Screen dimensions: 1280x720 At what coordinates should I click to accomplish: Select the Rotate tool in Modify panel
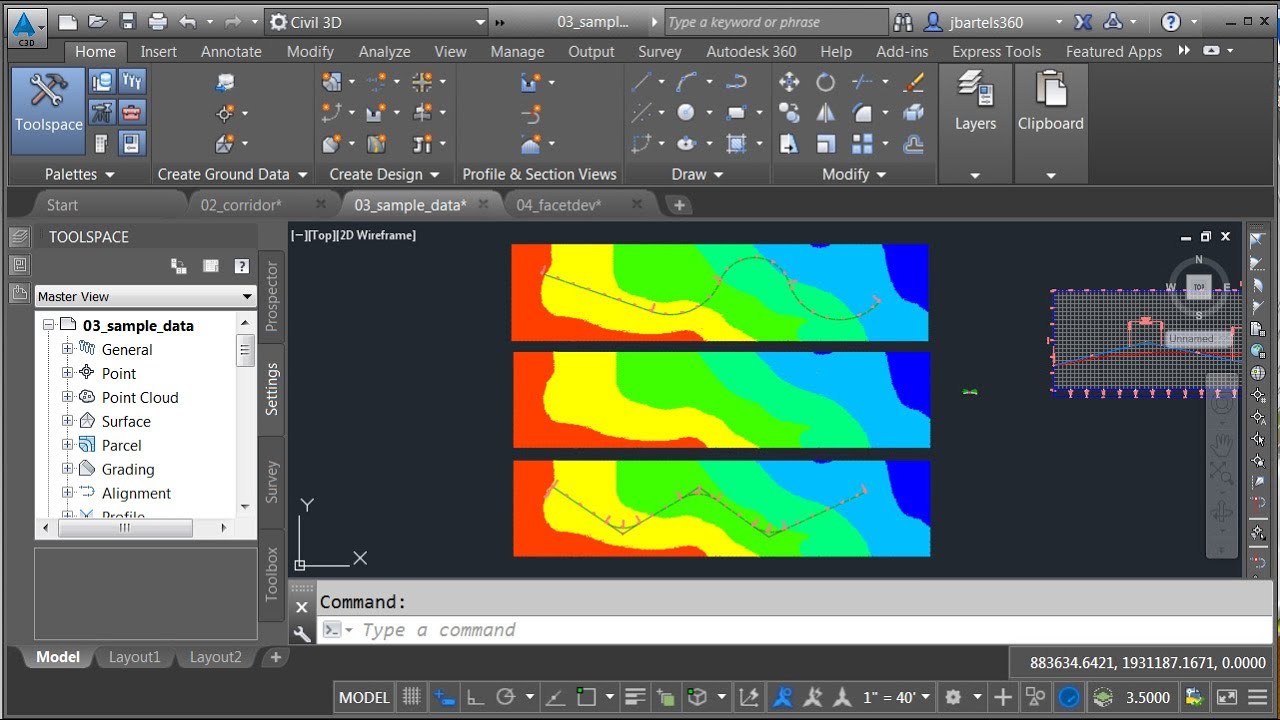click(x=825, y=83)
